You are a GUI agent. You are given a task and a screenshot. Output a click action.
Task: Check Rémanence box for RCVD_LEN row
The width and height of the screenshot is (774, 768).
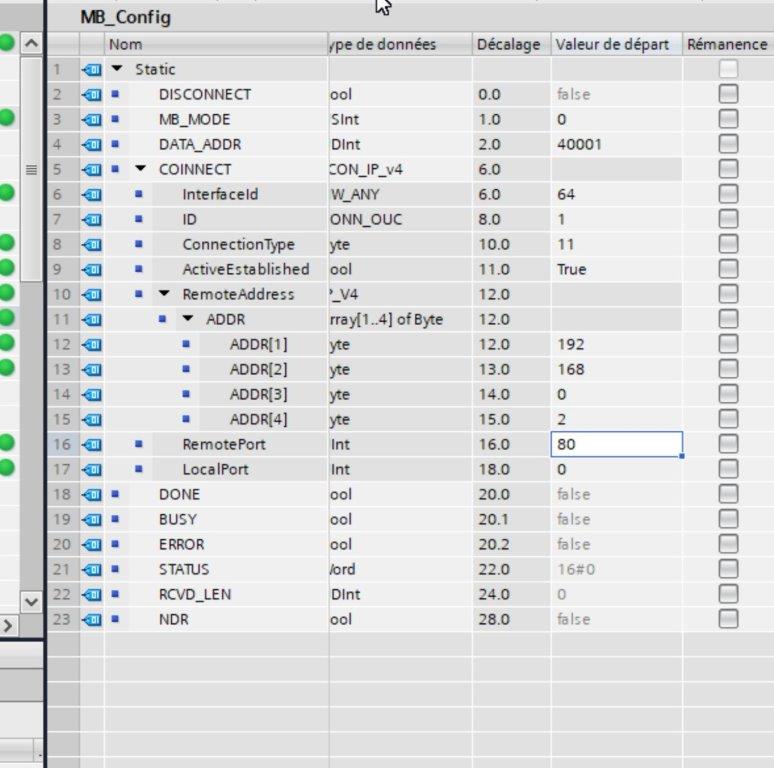pyautogui.click(x=727, y=594)
